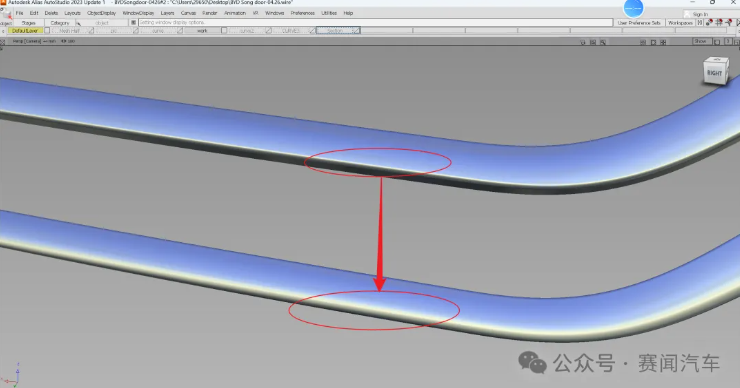Toggle CURVES layer visibility box
This screenshot has height=388, width=740.
click(x=312, y=31)
